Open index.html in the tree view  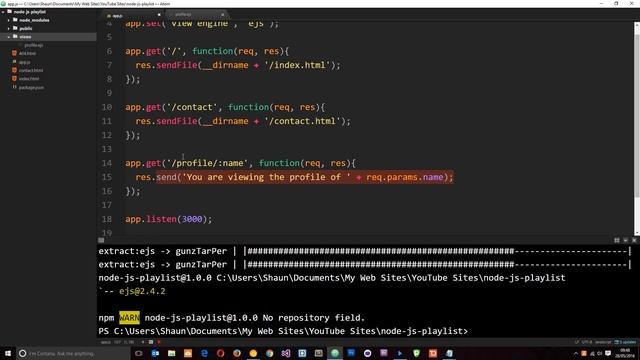pyautogui.click(x=29, y=79)
